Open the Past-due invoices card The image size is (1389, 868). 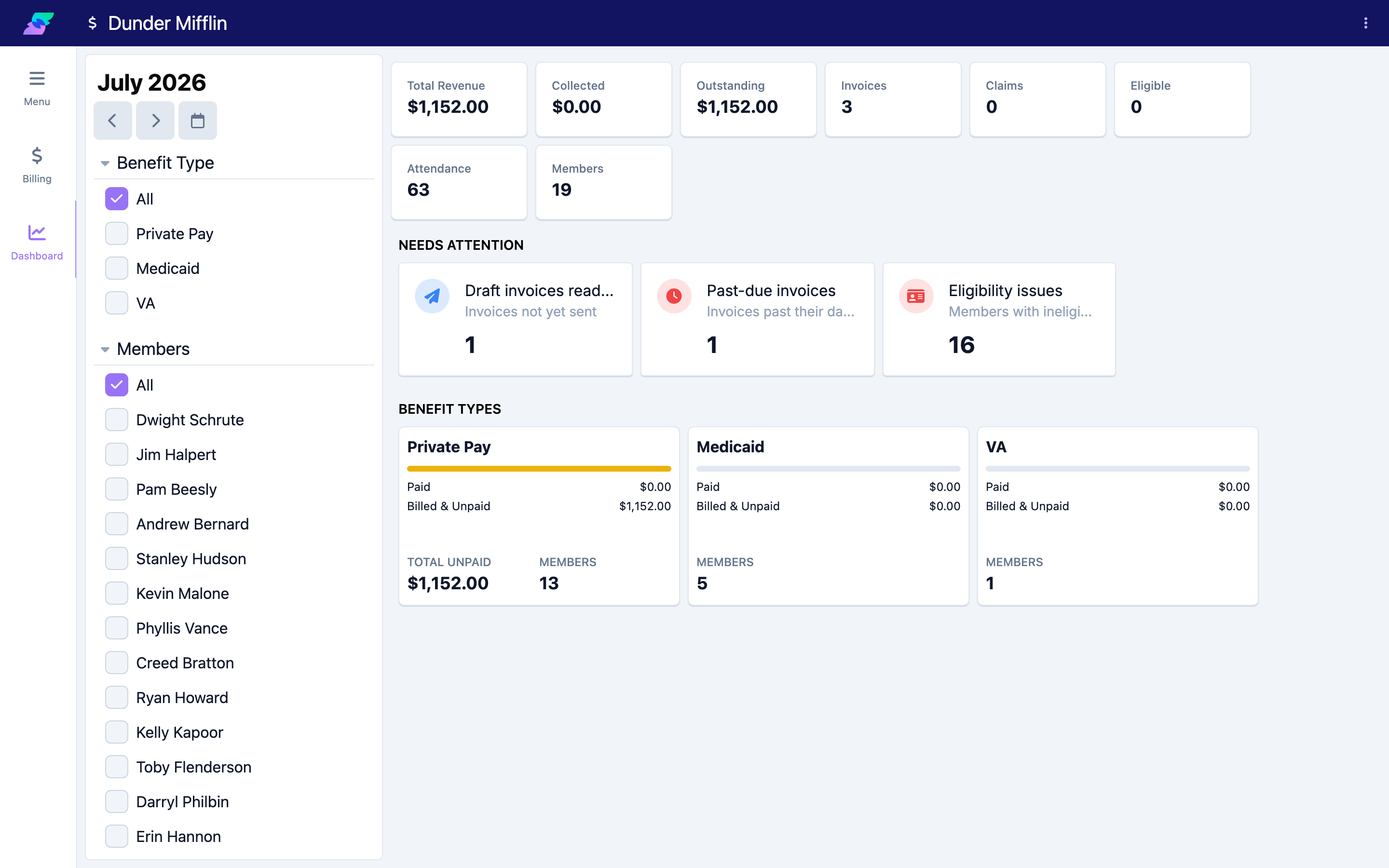click(758, 320)
